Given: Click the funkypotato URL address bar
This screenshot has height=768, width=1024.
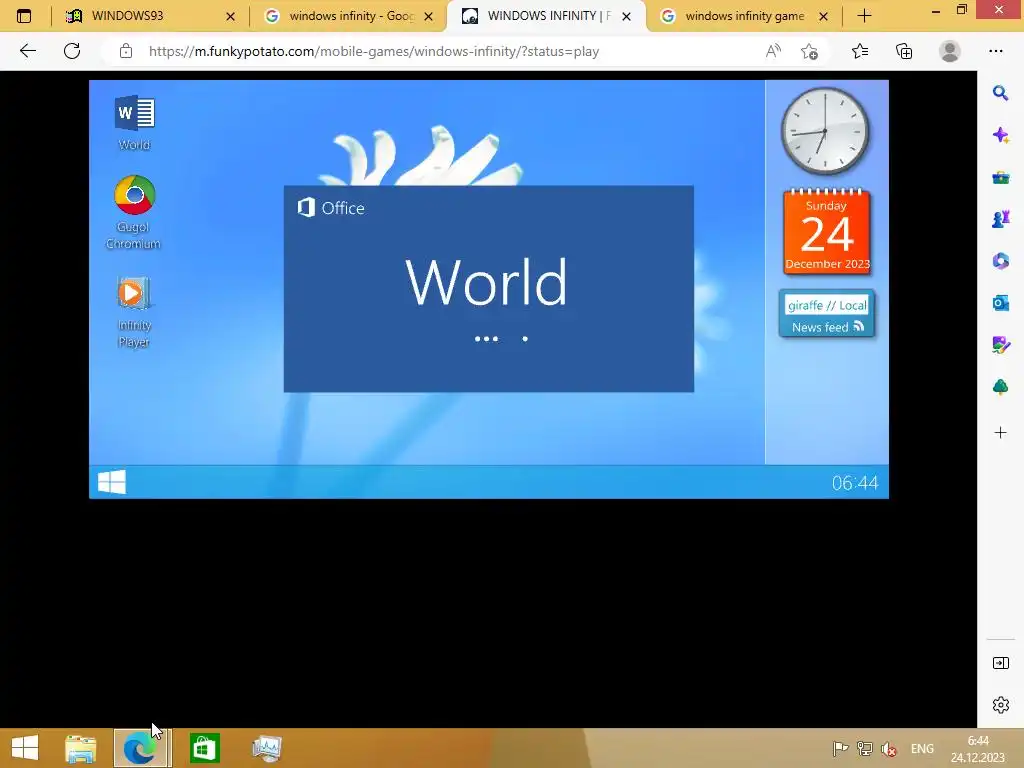Looking at the screenshot, I should click(x=374, y=52).
